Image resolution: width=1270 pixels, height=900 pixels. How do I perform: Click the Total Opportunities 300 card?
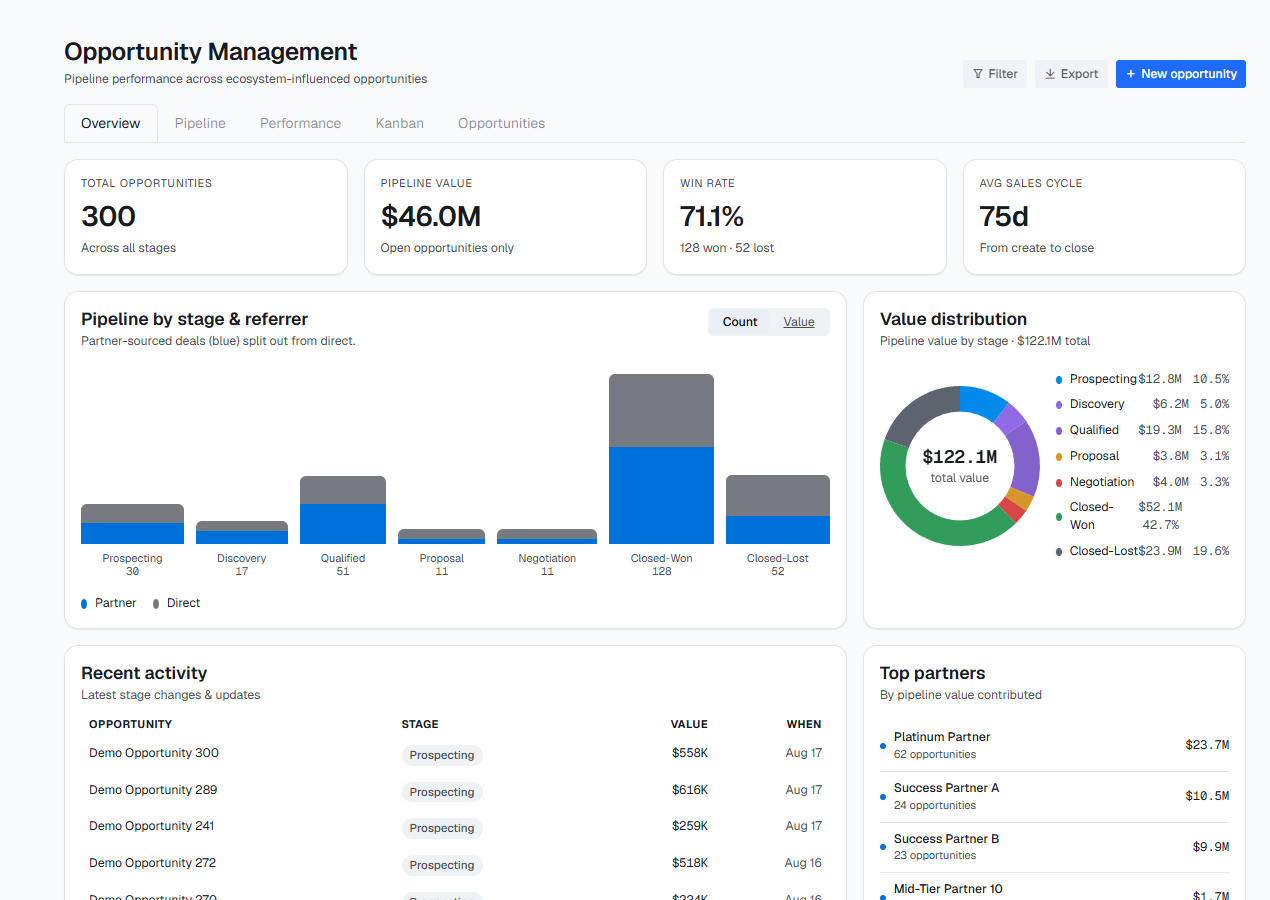pos(206,217)
